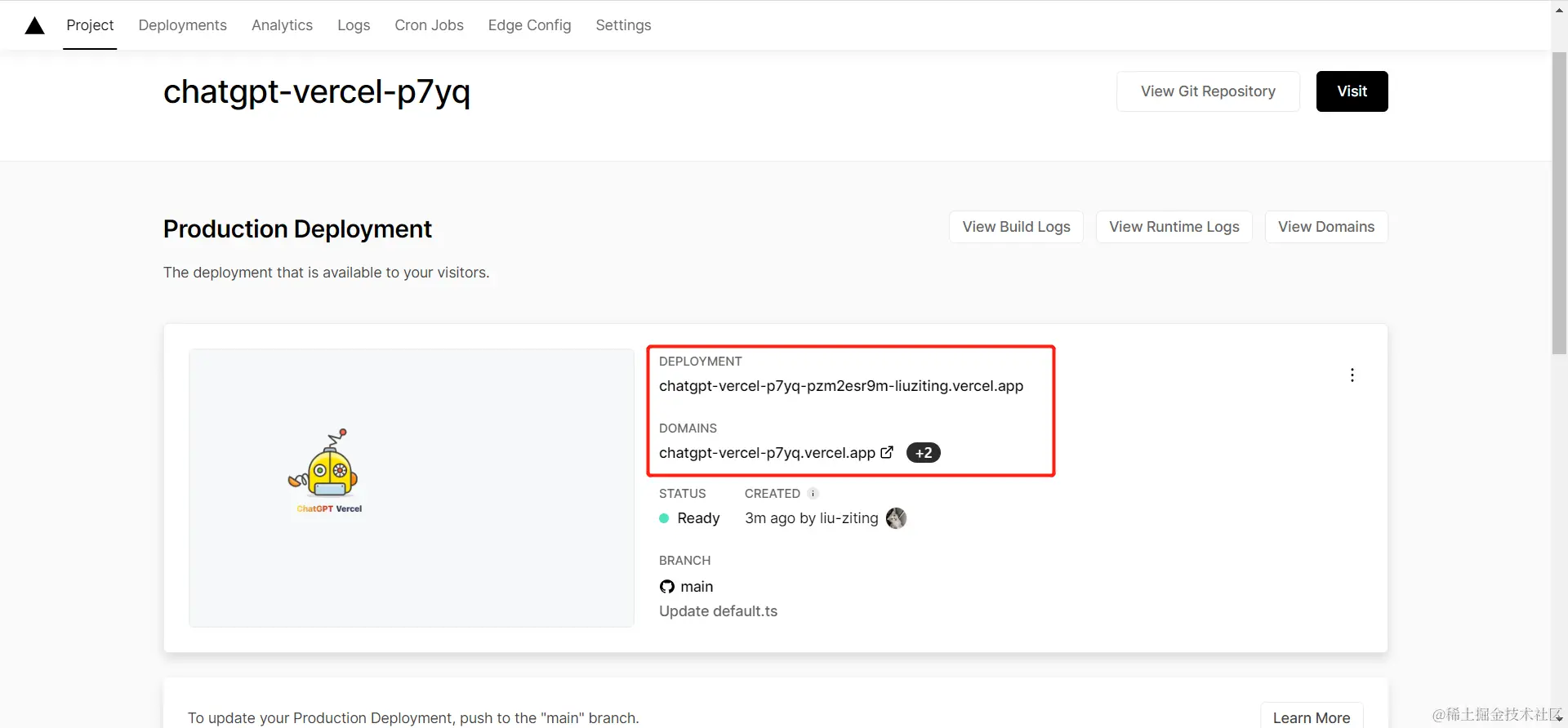Click the Learn More button
This screenshot has height=728, width=1568.
point(1312,717)
